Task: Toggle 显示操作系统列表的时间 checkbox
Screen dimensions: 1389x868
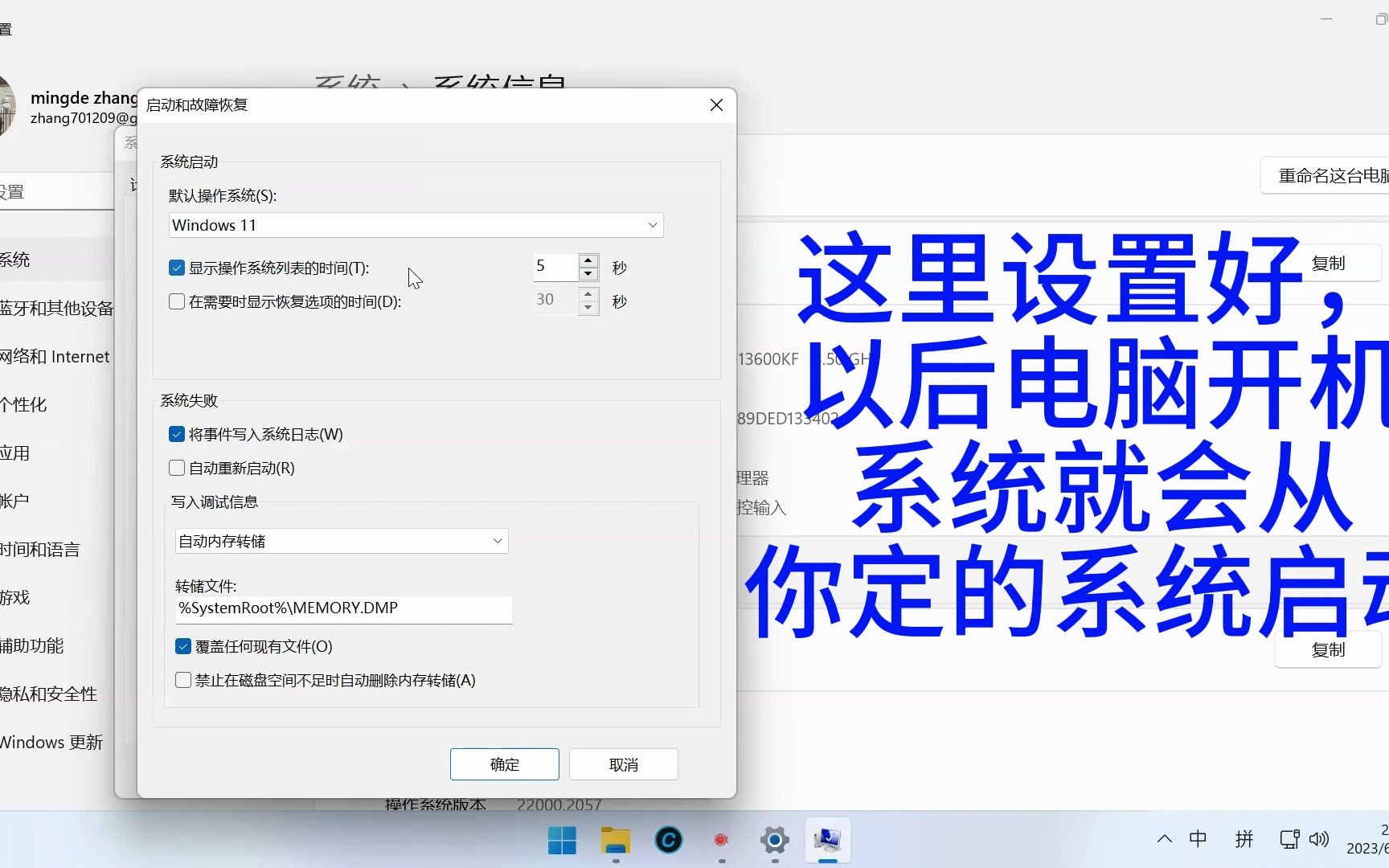Action: (177, 268)
